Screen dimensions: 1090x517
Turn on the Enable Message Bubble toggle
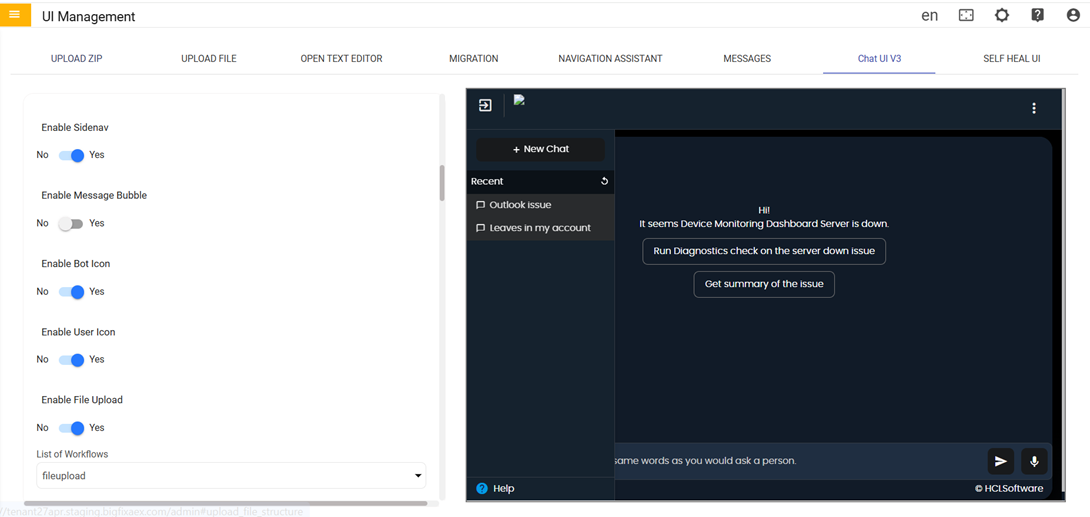click(x=71, y=224)
